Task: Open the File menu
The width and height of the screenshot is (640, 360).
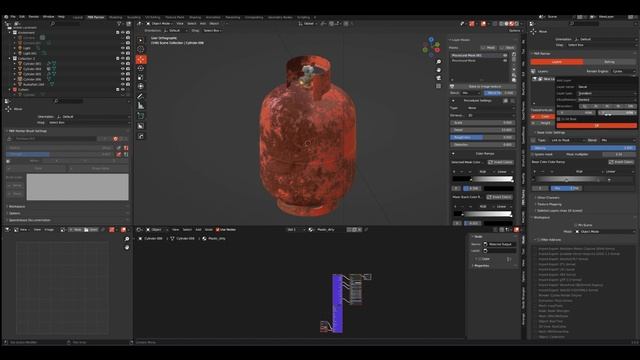Action: tap(13, 17)
